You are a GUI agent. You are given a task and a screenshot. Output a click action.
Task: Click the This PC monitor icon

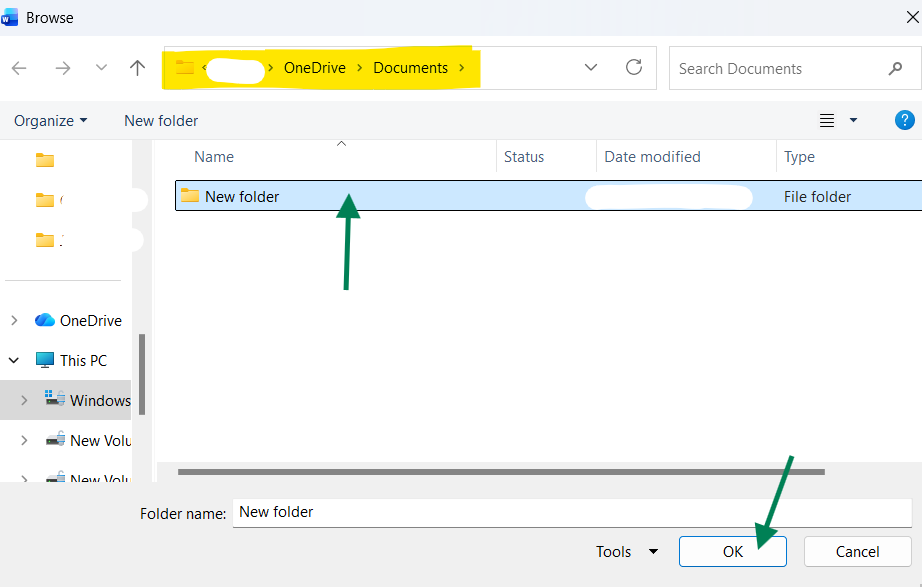pyautogui.click(x=45, y=360)
